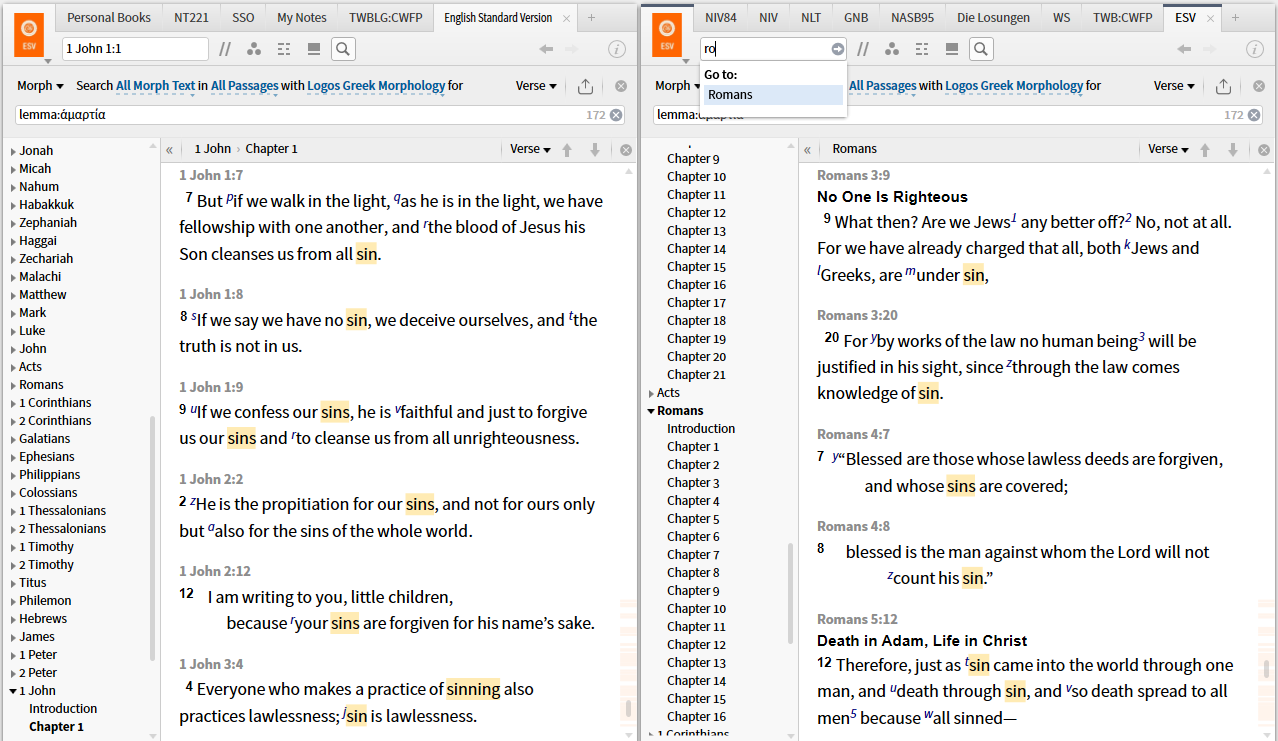Image resolution: width=1278 pixels, height=741 pixels.
Task: Open right panel layout icon
Action: (952, 49)
